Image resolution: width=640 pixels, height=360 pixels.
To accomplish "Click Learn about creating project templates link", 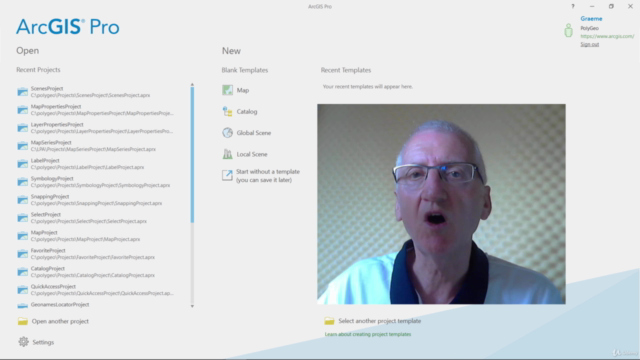I will 368,334.
